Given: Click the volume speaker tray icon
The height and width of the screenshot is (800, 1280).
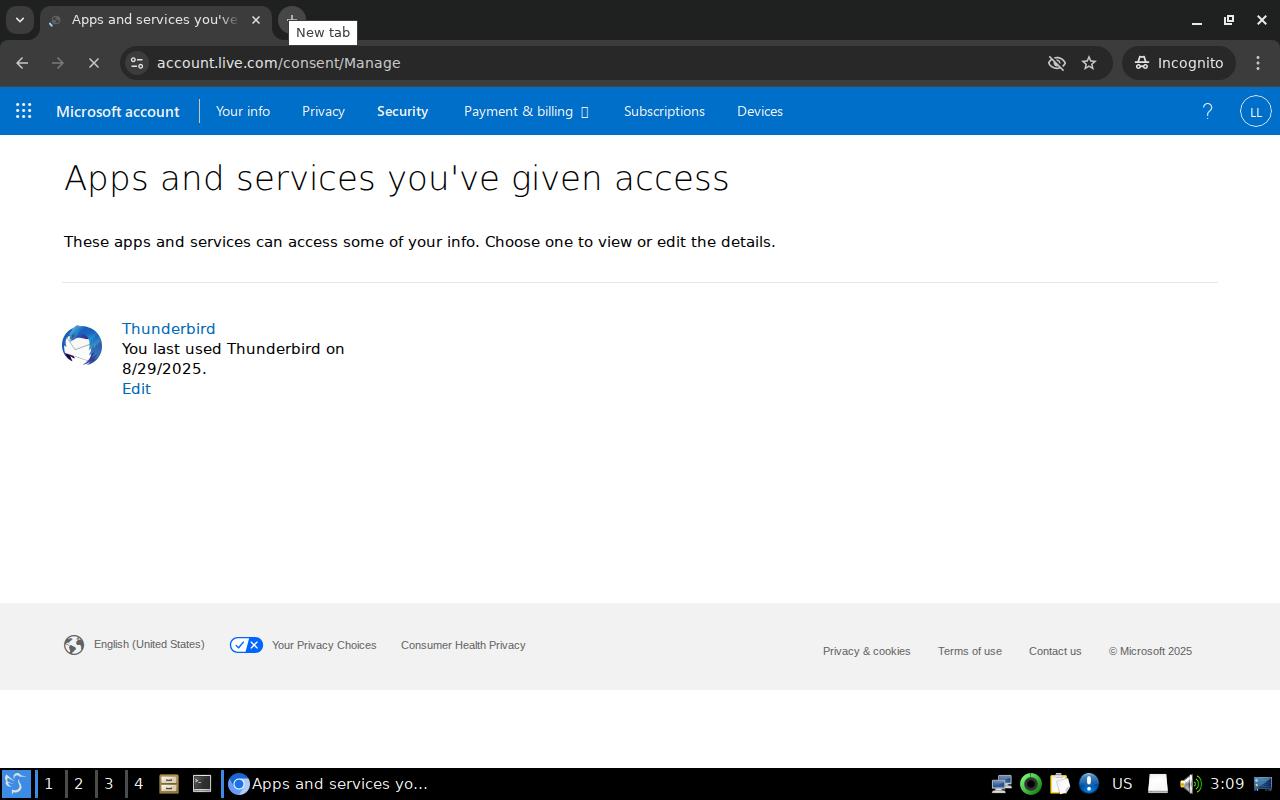Looking at the screenshot, I should click(x=1189, y=784).
